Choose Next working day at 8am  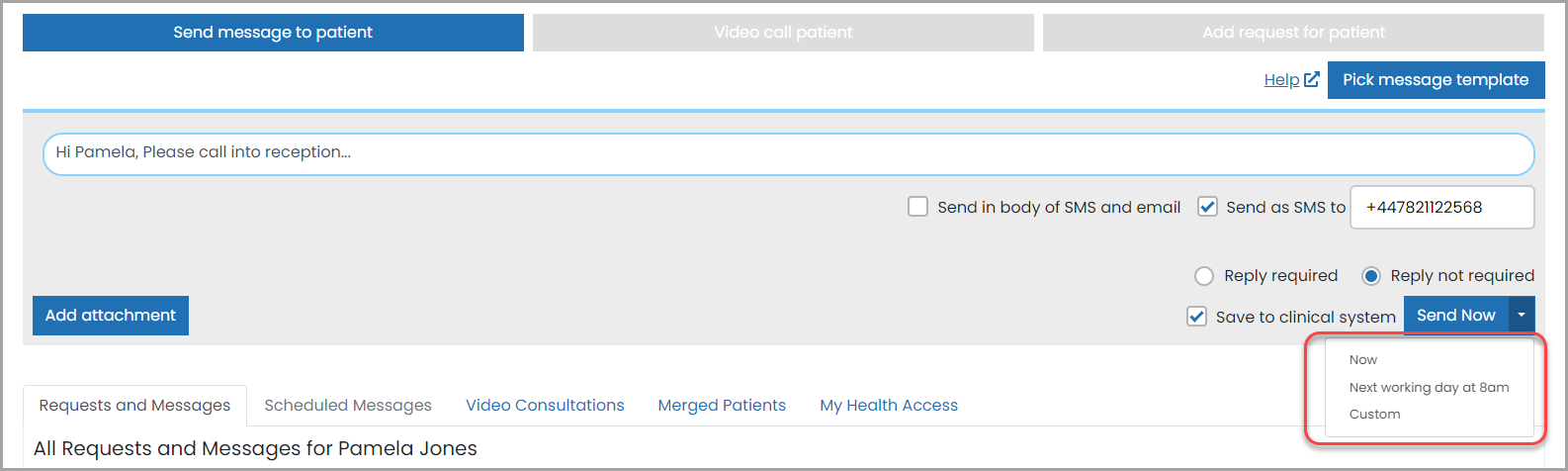pos(1429,388)
